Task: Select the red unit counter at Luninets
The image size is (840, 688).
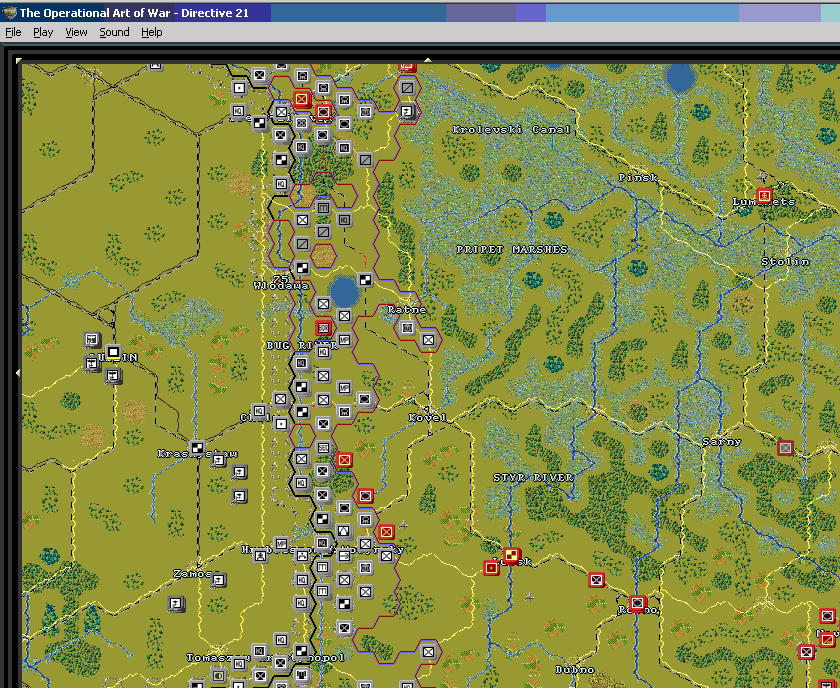Action: (764, 196)
